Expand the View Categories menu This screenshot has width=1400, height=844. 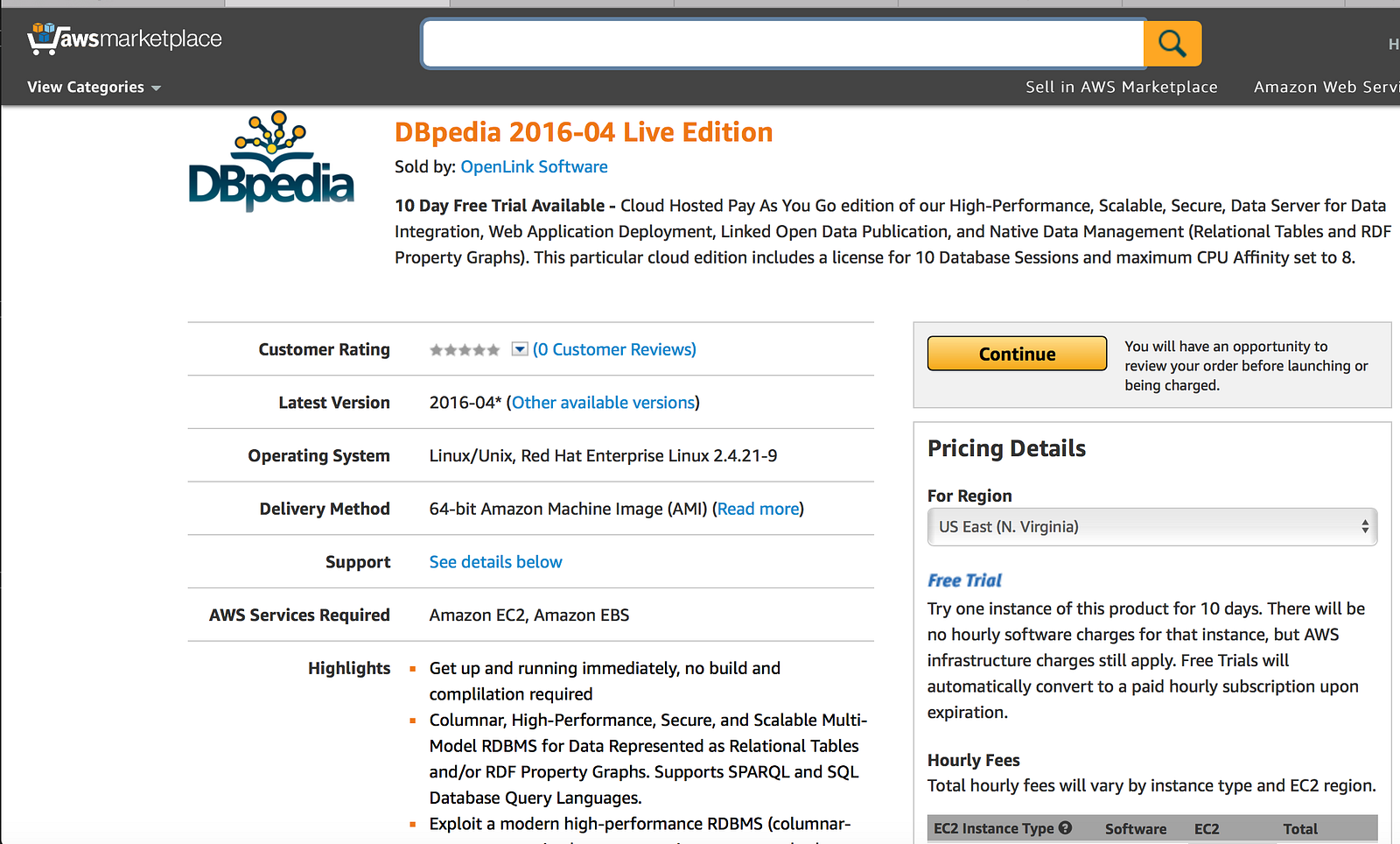coord(94,87)
